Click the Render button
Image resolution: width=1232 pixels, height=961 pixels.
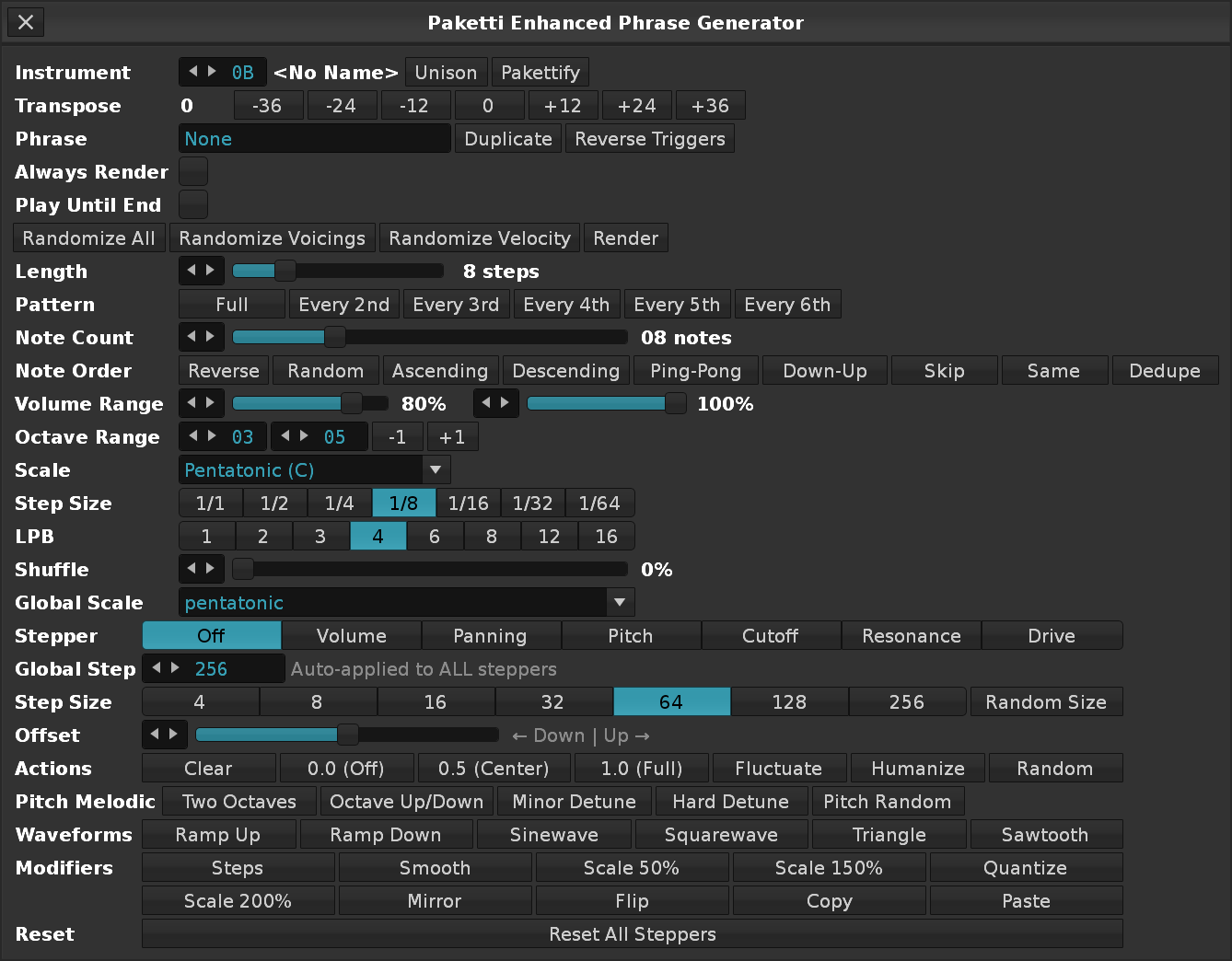click(626, 238)
